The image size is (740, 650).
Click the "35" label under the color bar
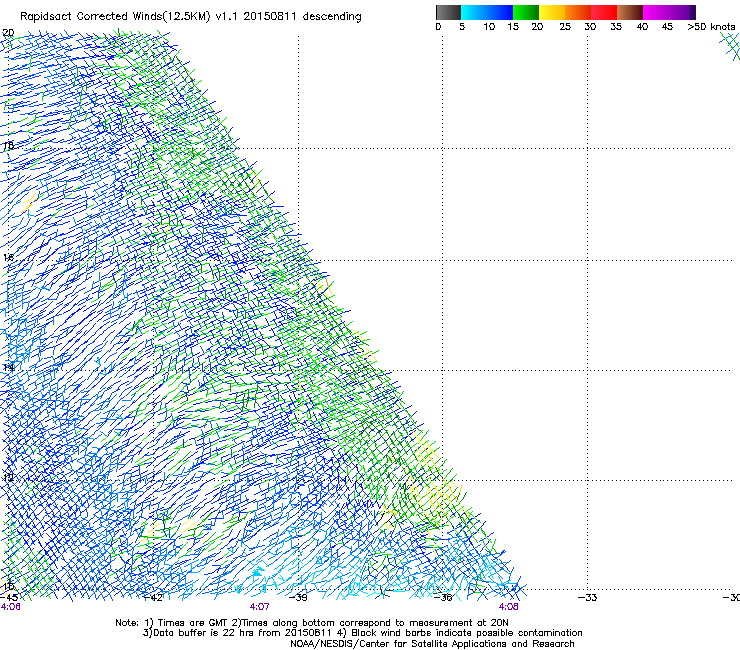pyautogui.click(x=616, y=27)
